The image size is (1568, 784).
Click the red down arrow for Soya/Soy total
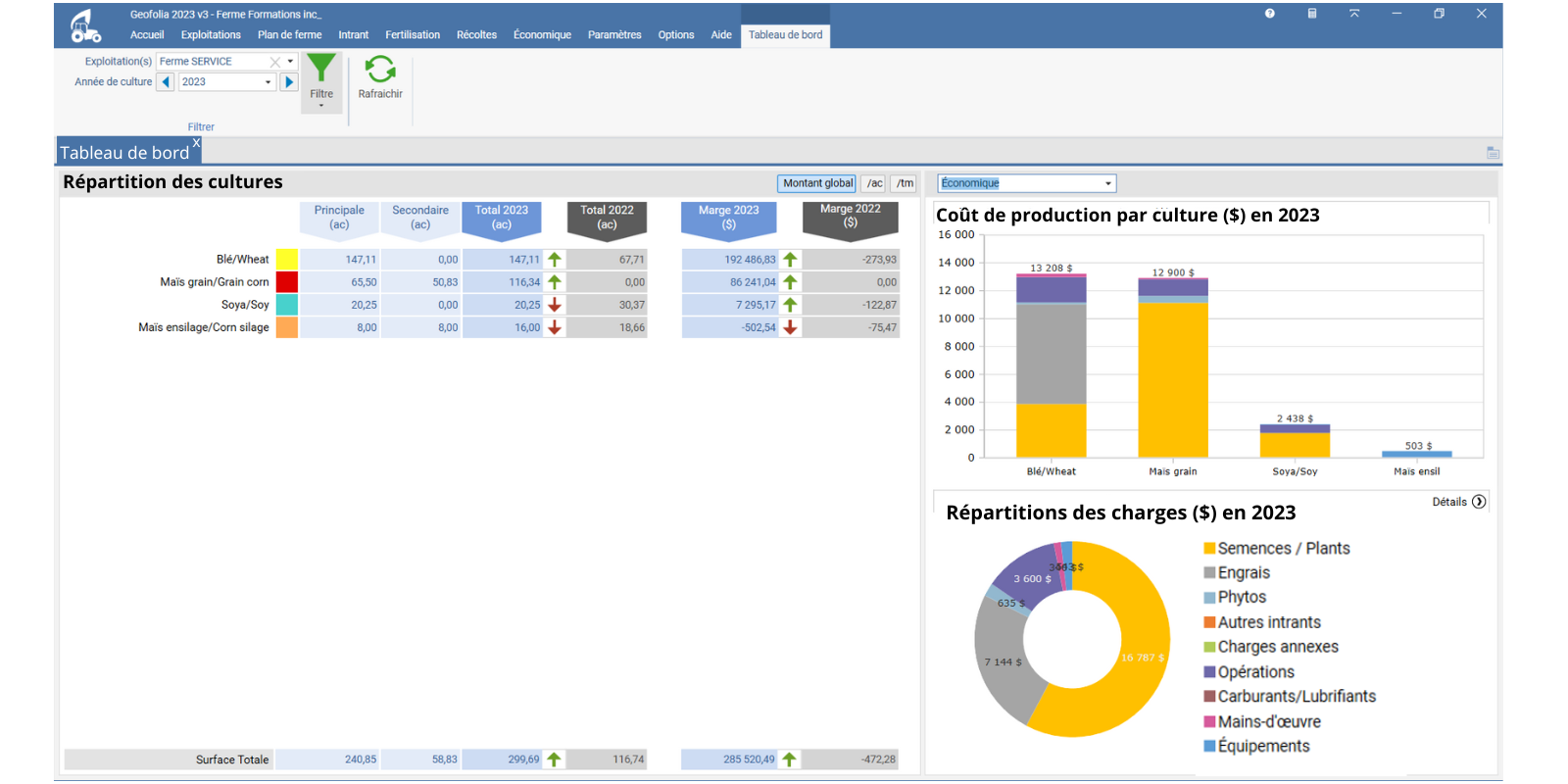point(555,305)
